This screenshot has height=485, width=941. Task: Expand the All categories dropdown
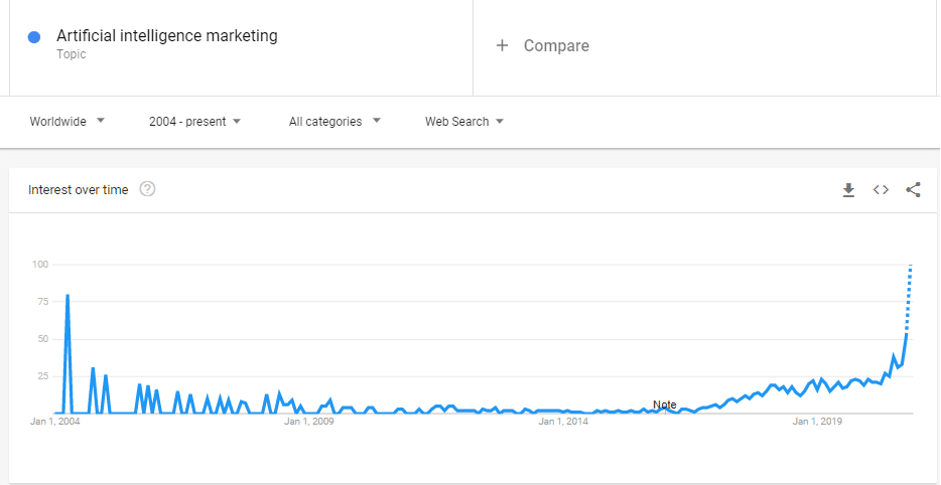pyautogui.click(x=334, y=122)
